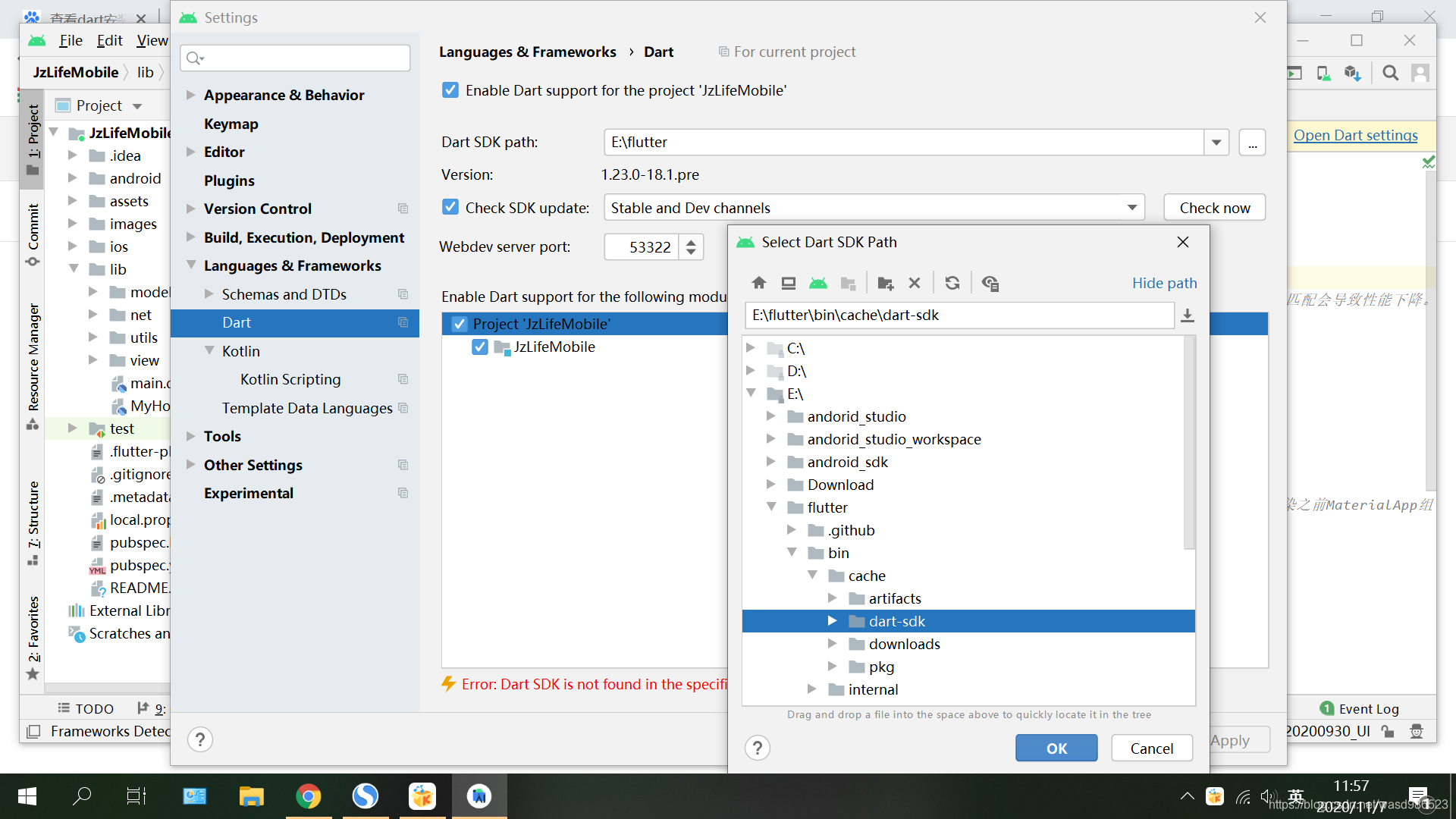Image resolution: width=1456 pixels, height=819 pixels.
Task: Uncheck the JzLifeMobile module checkbox
Action: click(x=479, y=347)
